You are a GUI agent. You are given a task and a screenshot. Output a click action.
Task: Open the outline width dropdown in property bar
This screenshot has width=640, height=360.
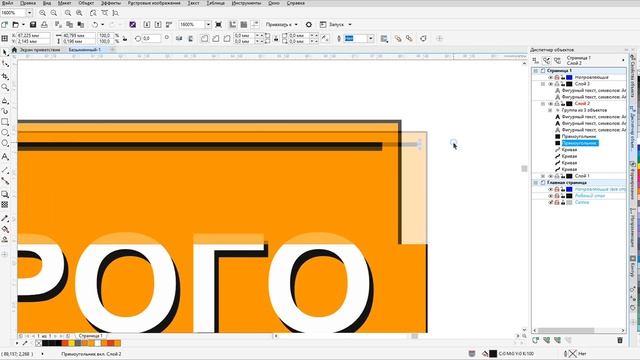(x=370, y=38)
